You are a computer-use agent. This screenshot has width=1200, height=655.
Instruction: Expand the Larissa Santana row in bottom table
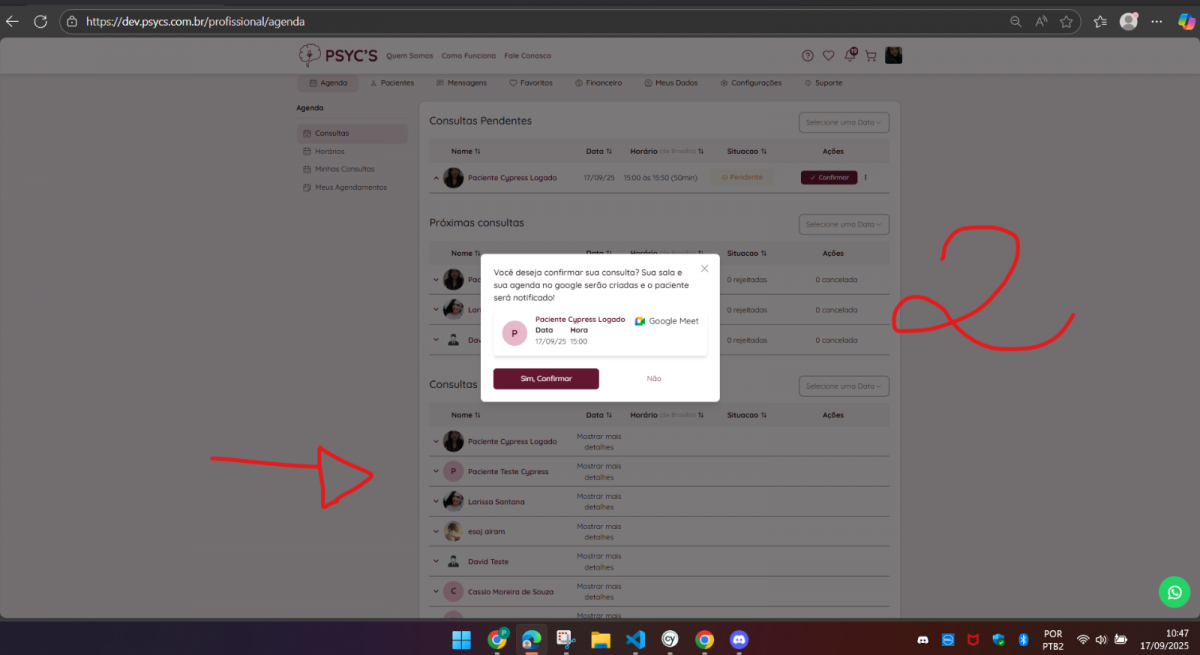[x=435, y=501]
